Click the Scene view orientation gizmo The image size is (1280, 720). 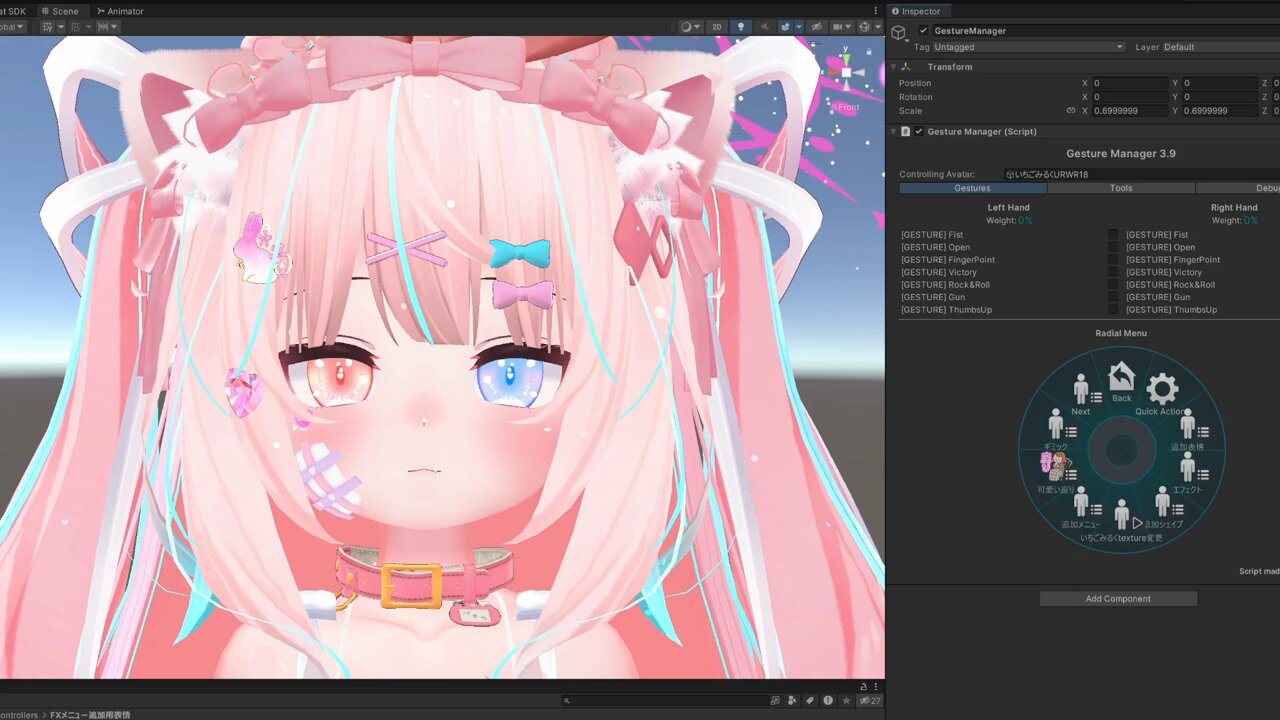[x=846, y=72]
